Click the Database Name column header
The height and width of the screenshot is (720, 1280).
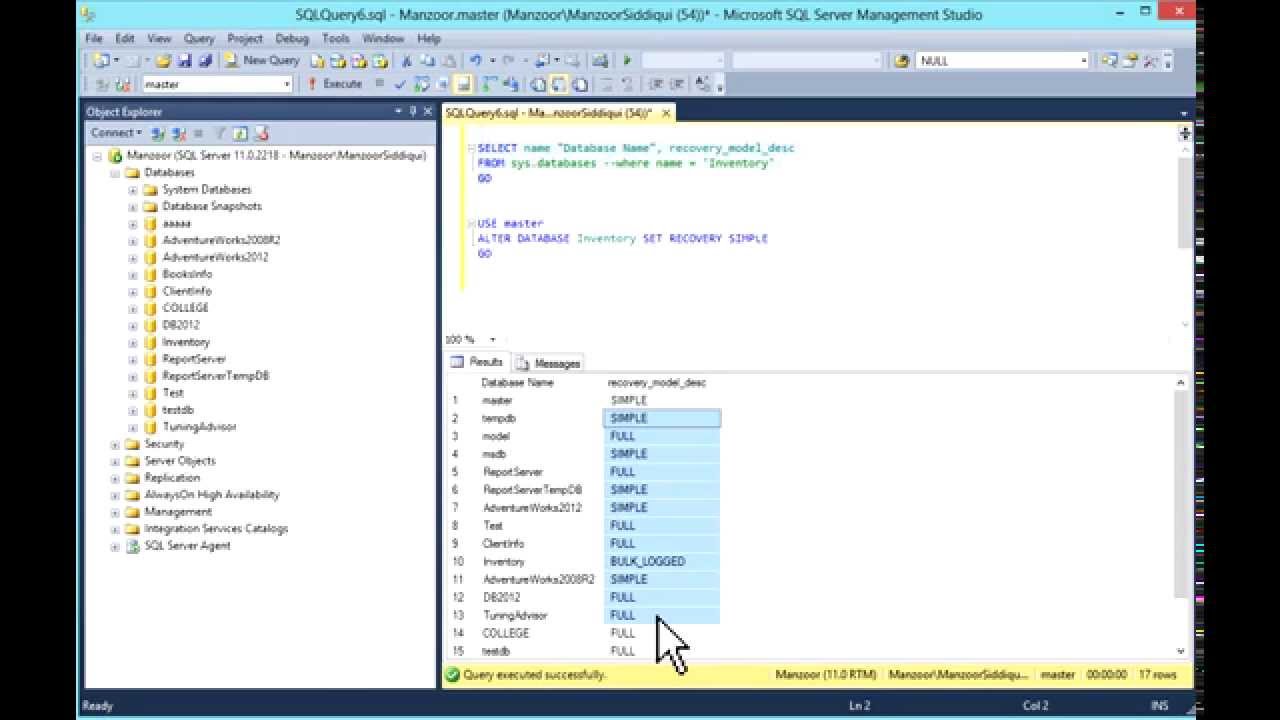(517, 383)
